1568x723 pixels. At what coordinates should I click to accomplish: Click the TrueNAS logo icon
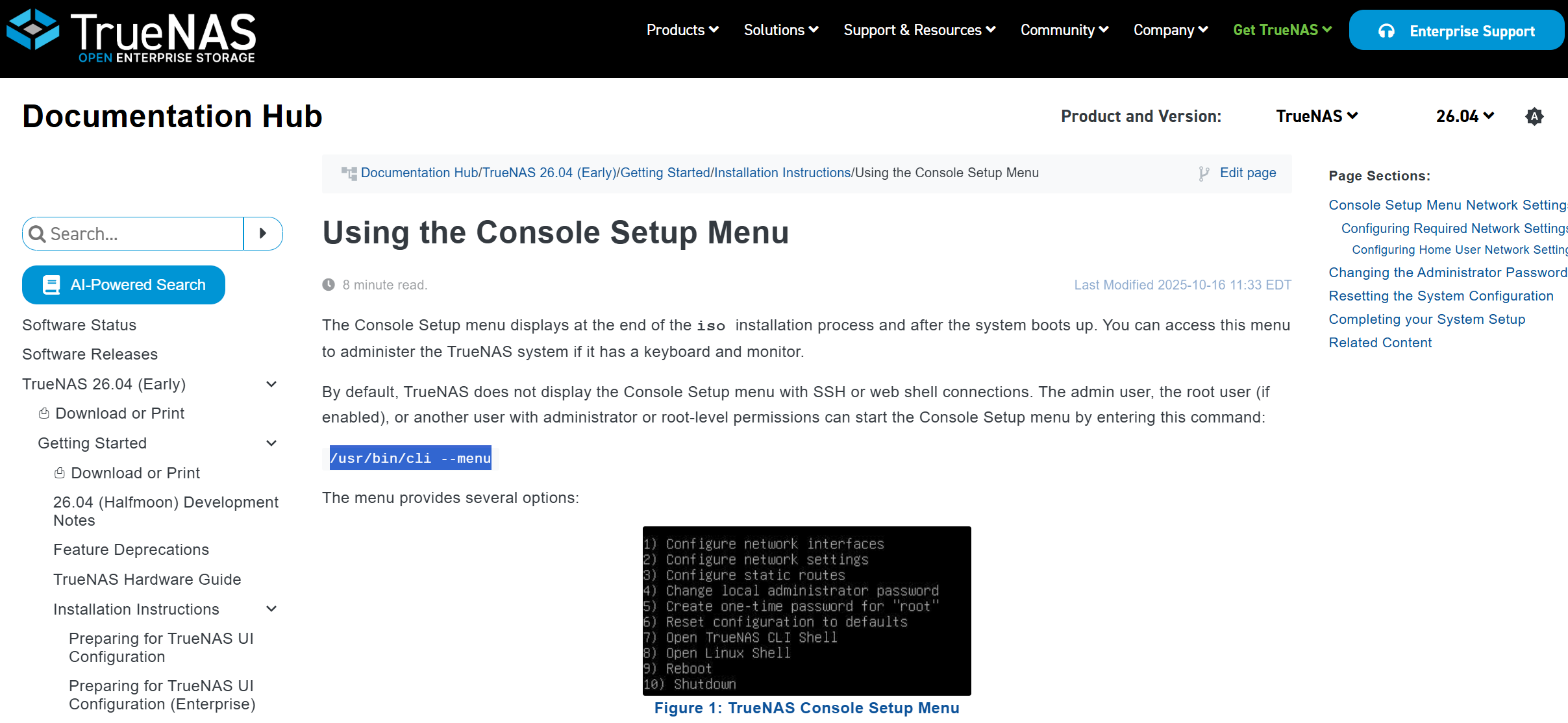click(x=32, y=30)
